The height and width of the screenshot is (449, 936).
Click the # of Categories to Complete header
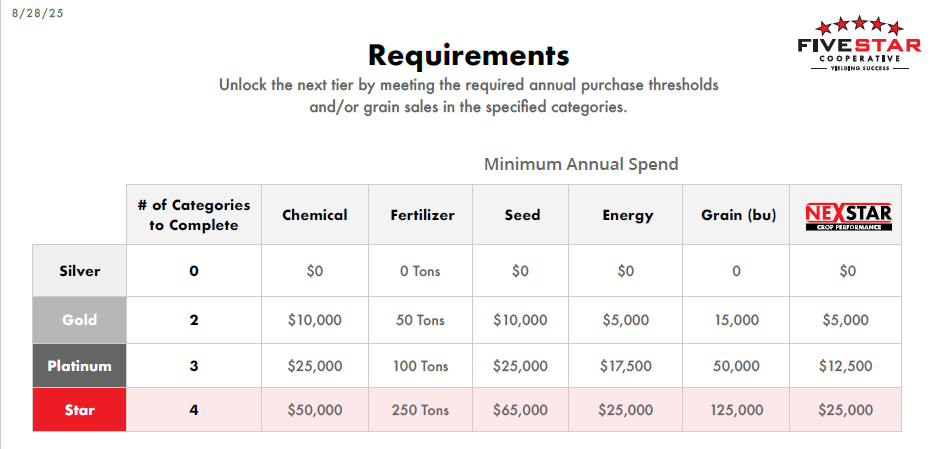tap(193, 214)
